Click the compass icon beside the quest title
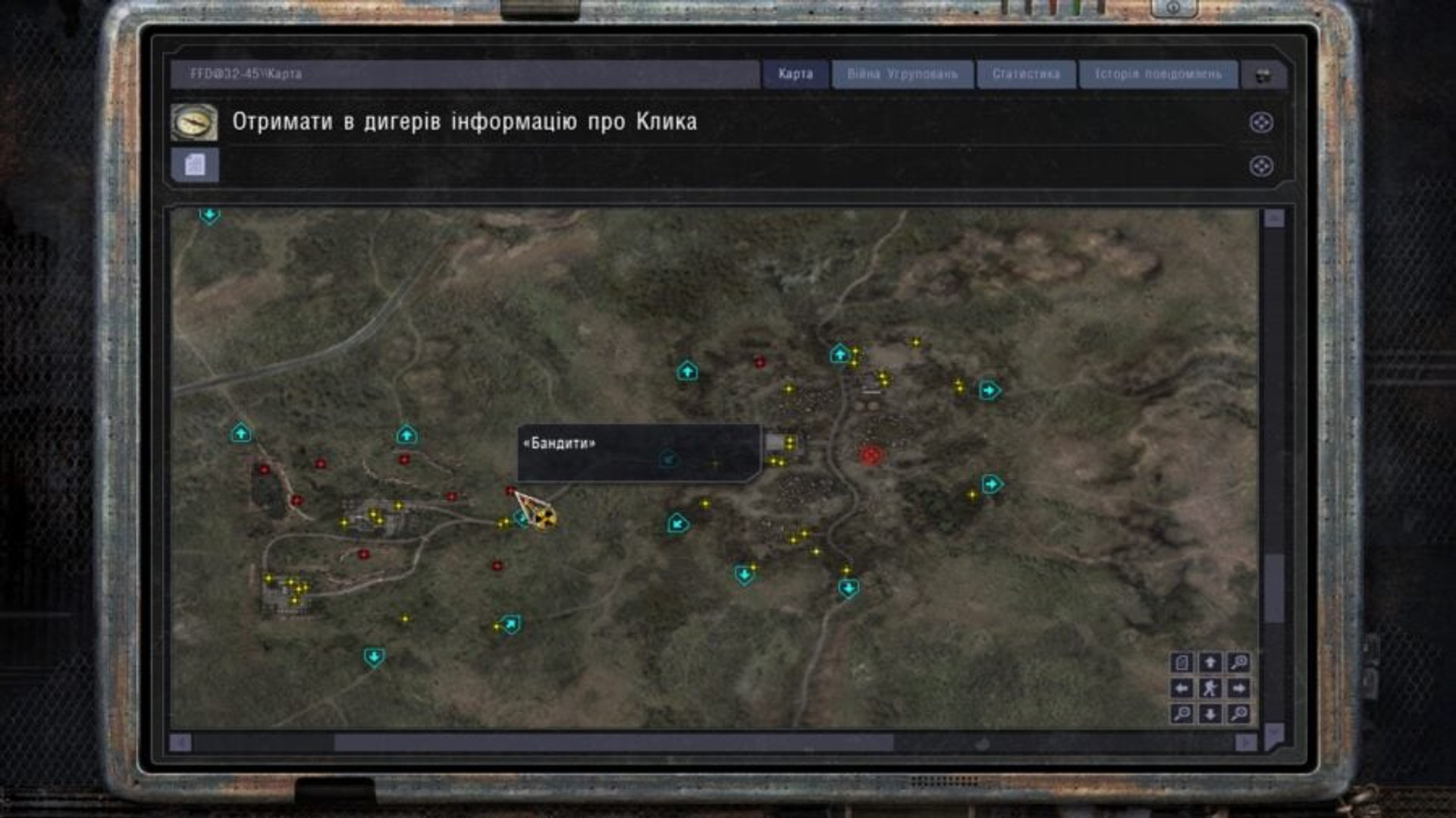The image size is (1456, 818). point(194,122)
